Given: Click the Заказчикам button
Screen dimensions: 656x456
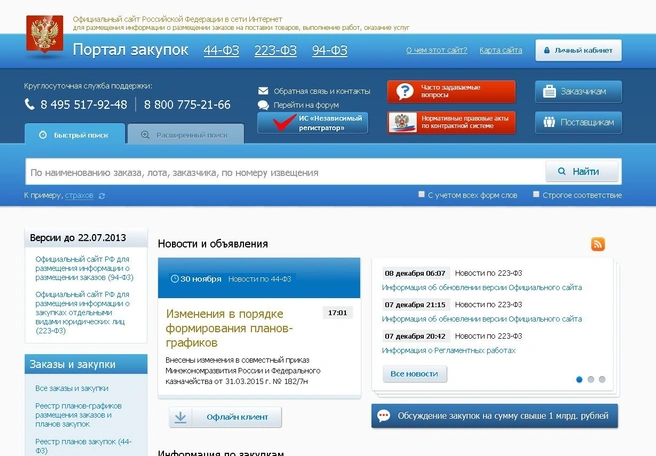Looking at the screenshot, I should click(x=578, y=91).
